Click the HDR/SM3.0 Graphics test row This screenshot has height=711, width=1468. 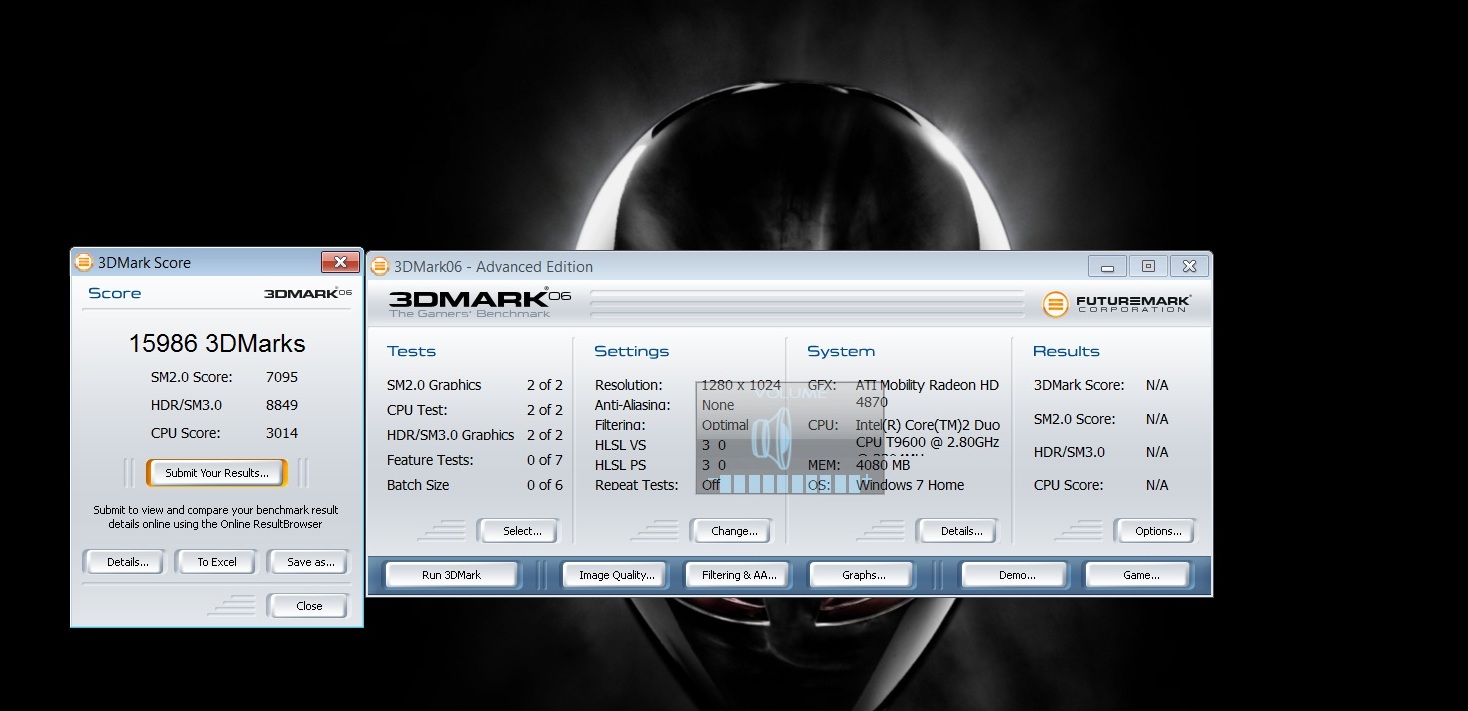coord(475,435)
